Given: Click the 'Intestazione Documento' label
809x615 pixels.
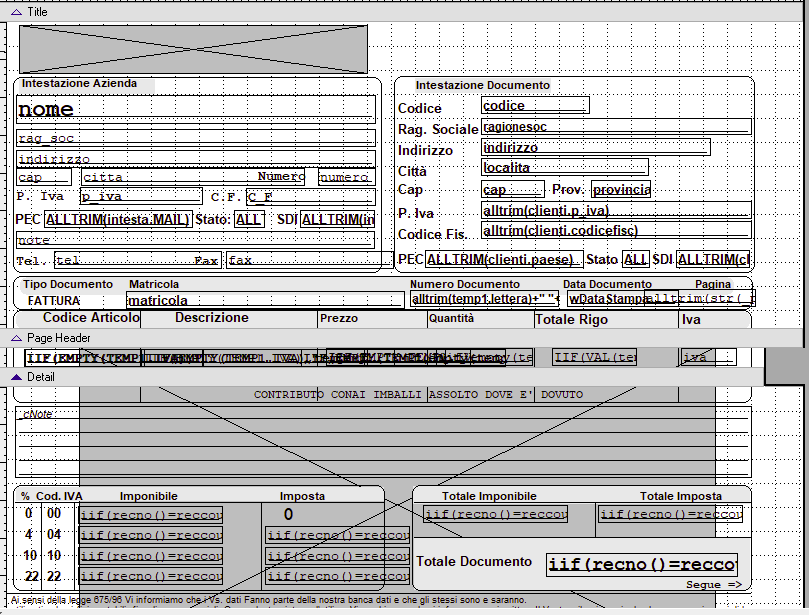Looking at the screenshot, I should tap(483, 85).
